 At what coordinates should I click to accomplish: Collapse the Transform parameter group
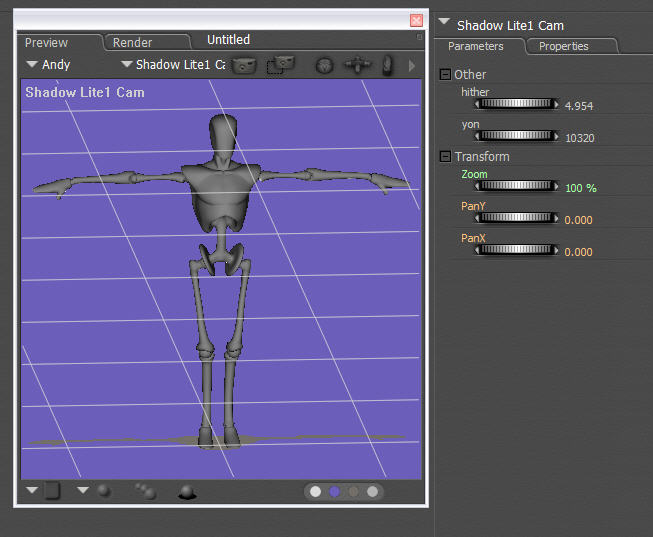pos(445,156)
